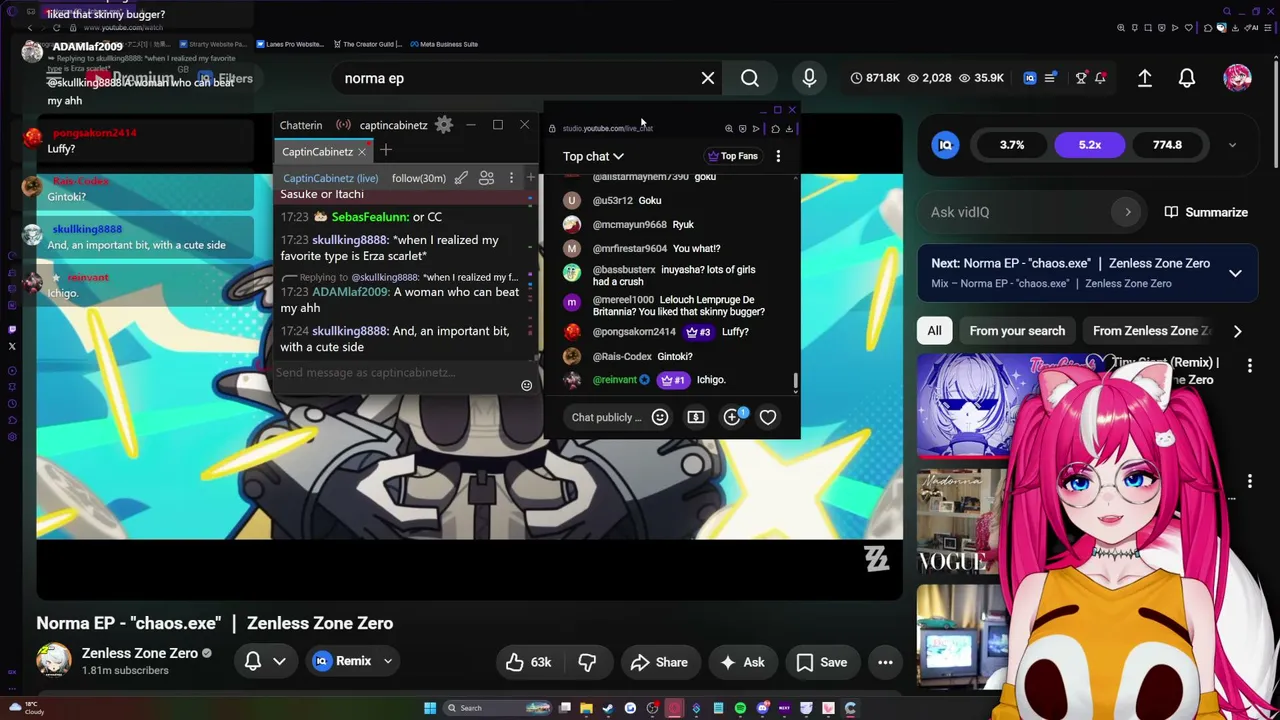This screenshot has width=1280, height=720.
Task: Expand the vidIQ score panel chevron
Action: (x=1232, y=145)
